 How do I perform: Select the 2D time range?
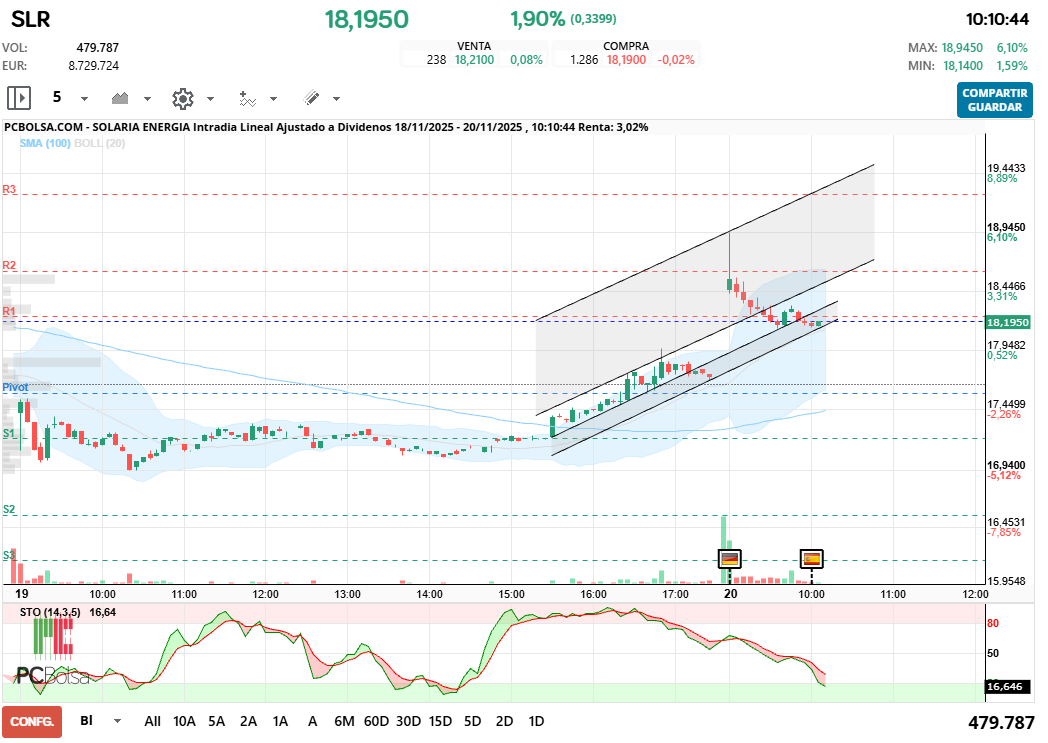pos(505,722)
